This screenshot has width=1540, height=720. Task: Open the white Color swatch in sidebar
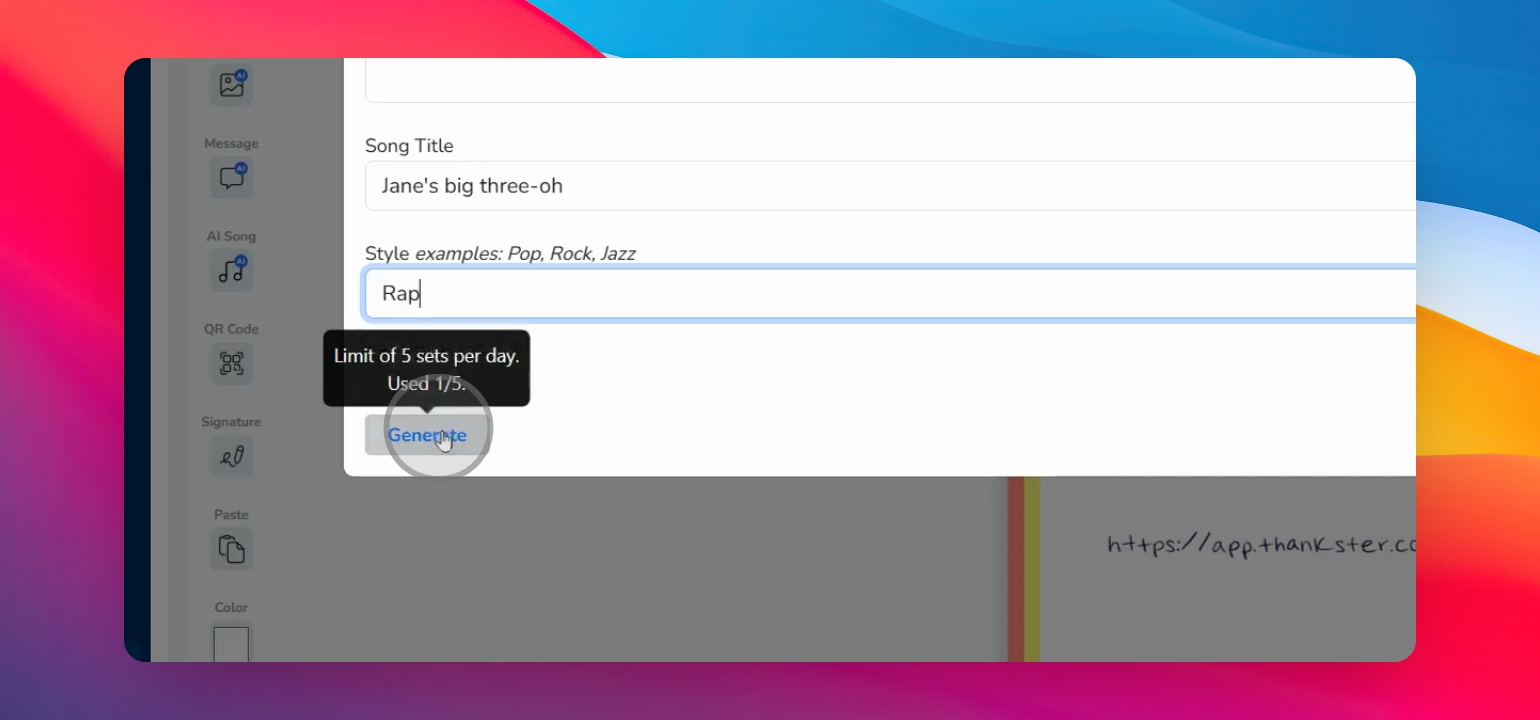pyautogui.click(x=231, y=642)
